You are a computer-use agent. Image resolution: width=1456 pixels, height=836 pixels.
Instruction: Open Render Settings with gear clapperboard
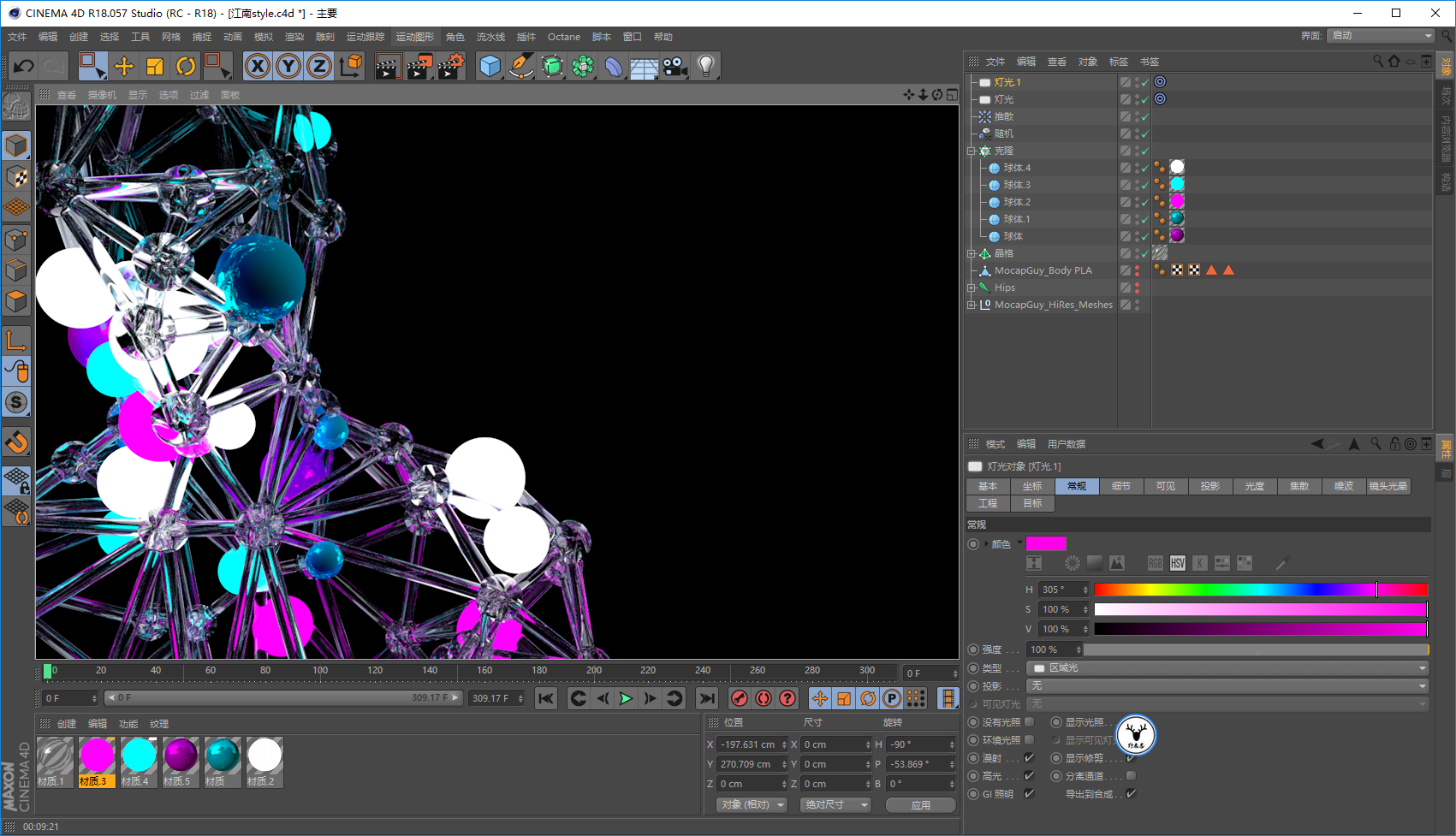[x=451, y=66]
